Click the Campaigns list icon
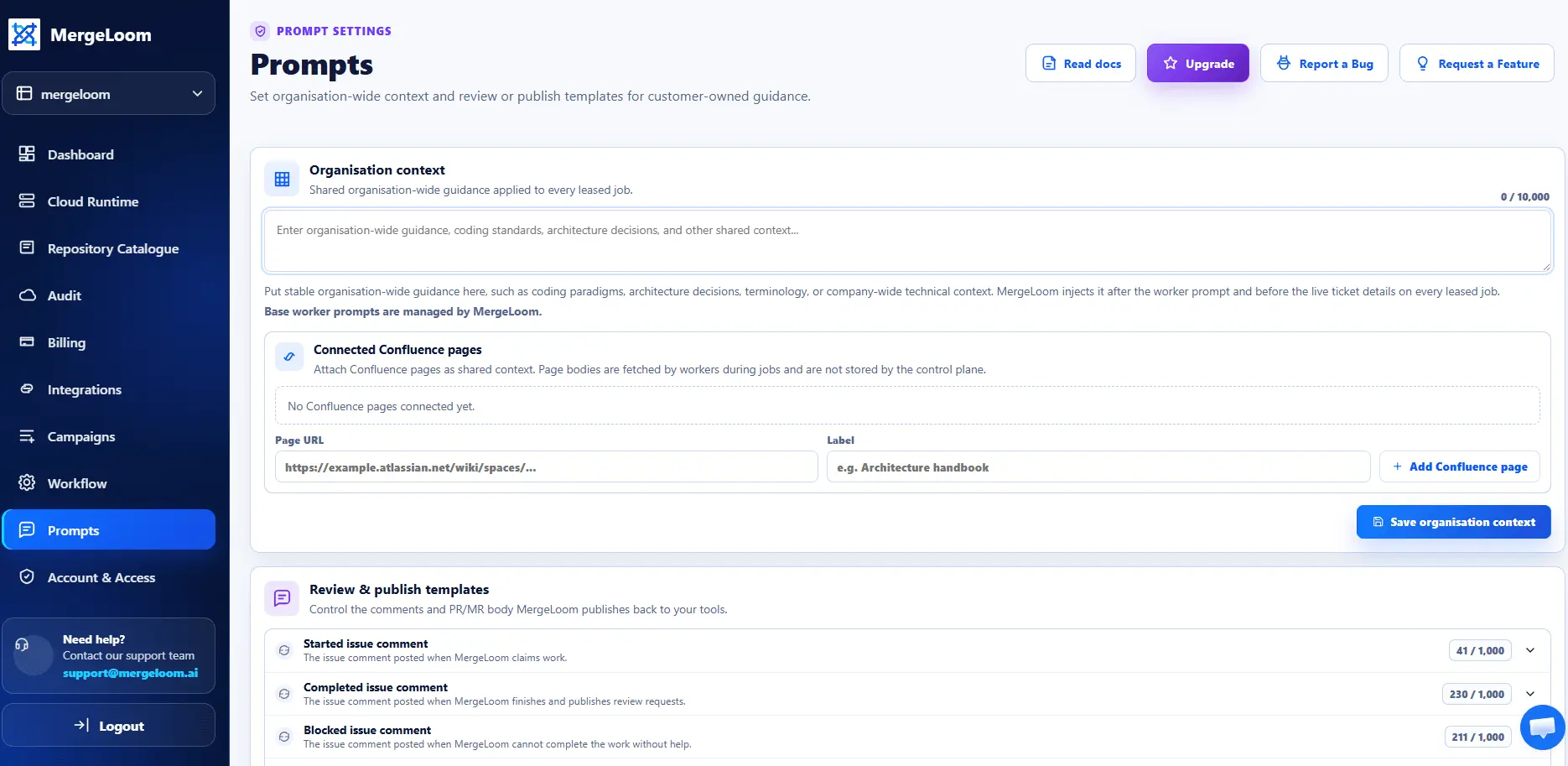The image size is (1568, 766). [x=27, y=436]
